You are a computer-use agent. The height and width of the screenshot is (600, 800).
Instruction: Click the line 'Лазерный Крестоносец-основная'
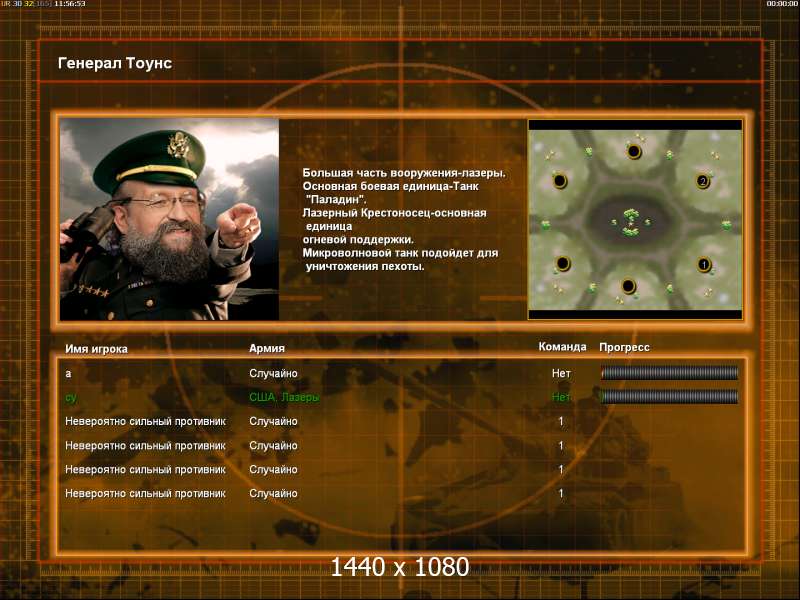coord(394,213)
